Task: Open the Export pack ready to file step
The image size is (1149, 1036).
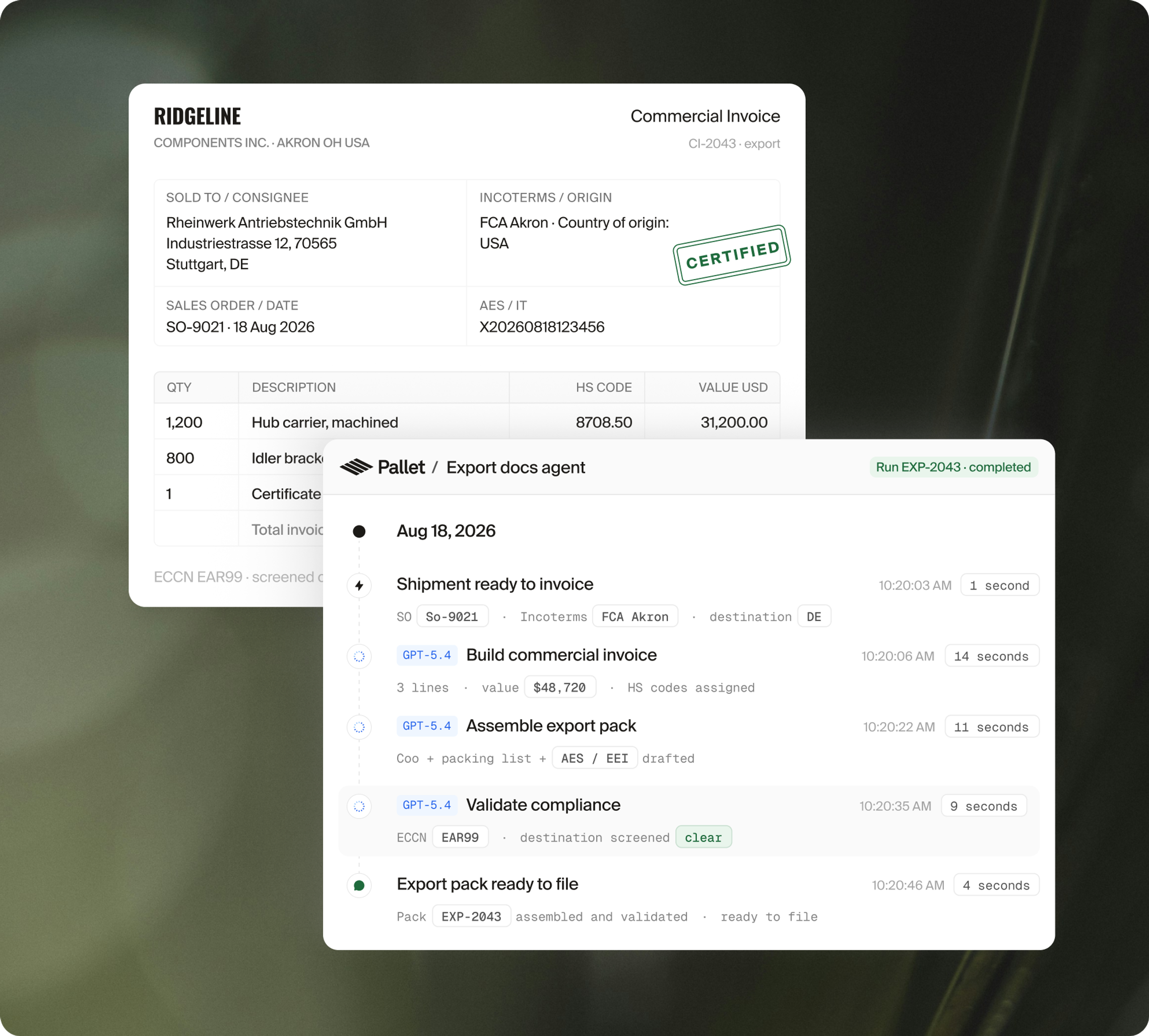Action: [487, 884]
